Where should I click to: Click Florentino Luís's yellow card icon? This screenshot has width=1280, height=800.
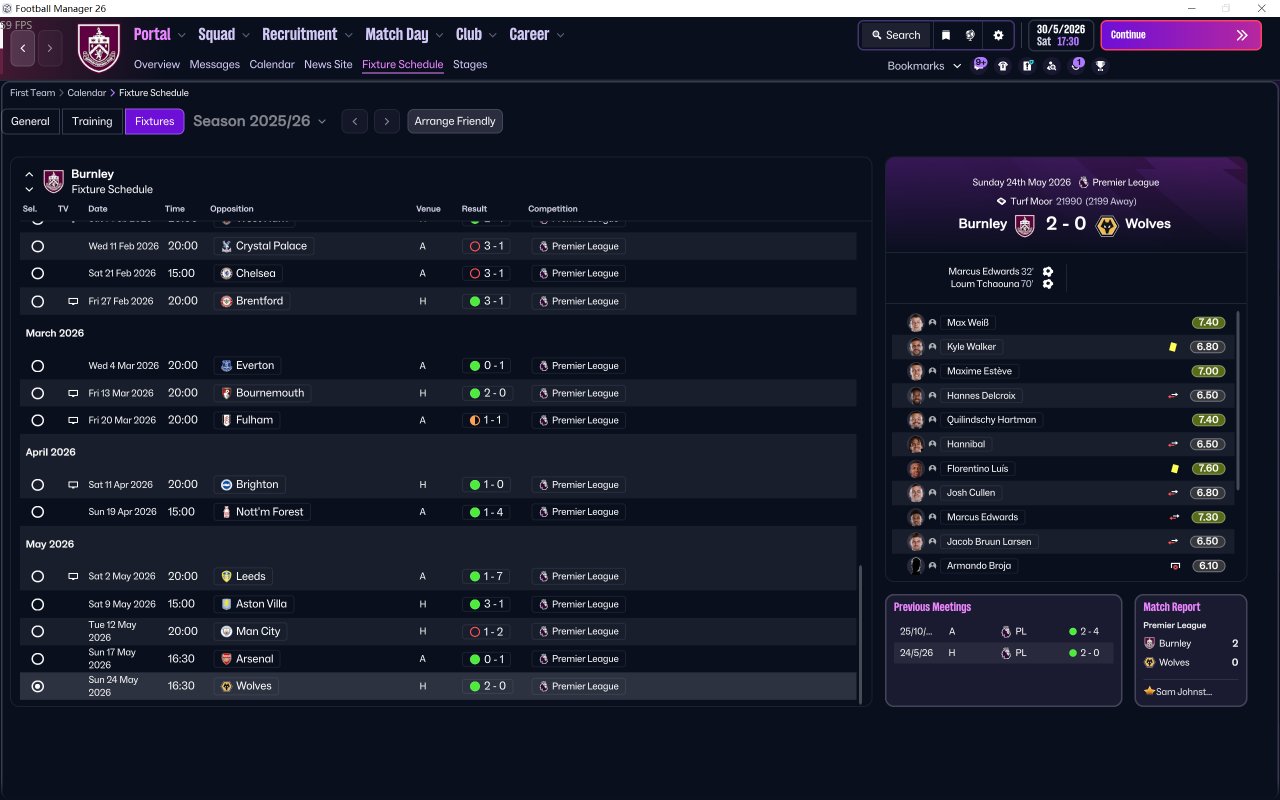(1173, 469)
